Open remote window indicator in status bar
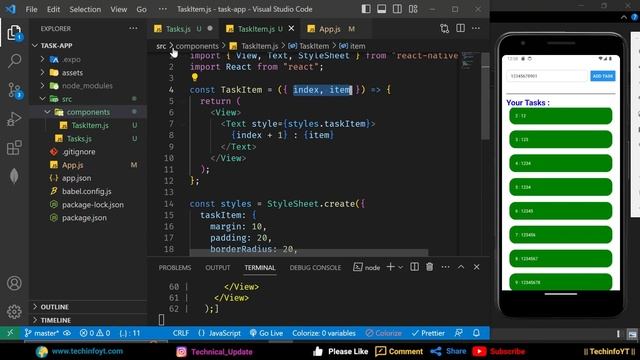Viewport: 640px width, 360px height. pos(10,333)
